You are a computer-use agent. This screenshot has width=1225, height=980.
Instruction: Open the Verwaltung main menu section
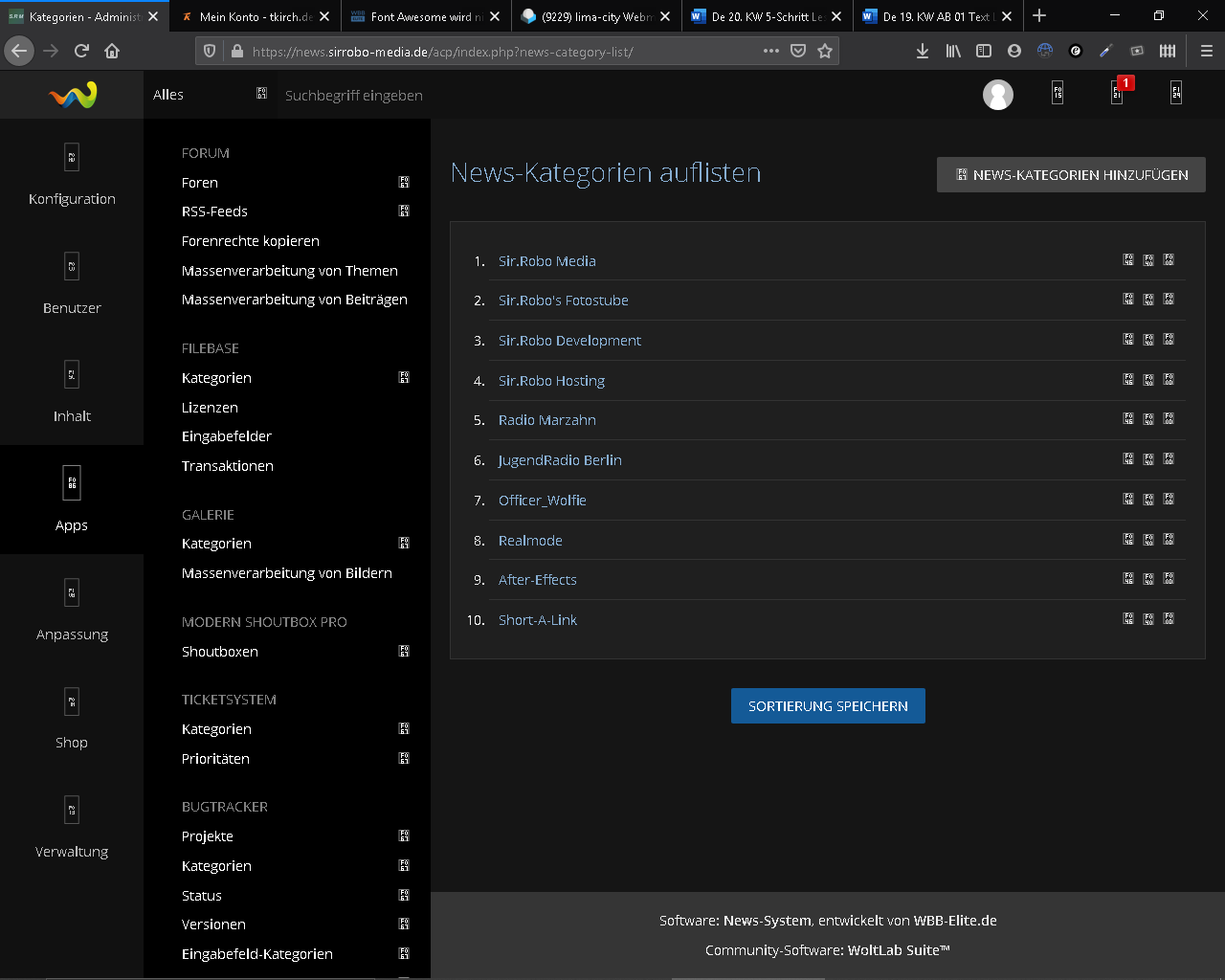pyautogui.click(x=72, y=826)
